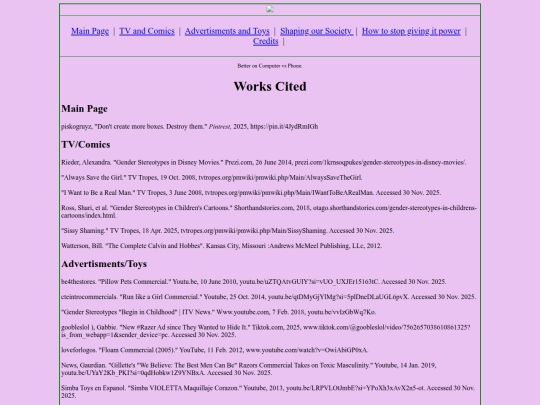Image resolution: width=540 pixels, height=405 pixels.
Task: Click 'I Want to Be a Real Man' citation
Action: [x=251, y=193]
